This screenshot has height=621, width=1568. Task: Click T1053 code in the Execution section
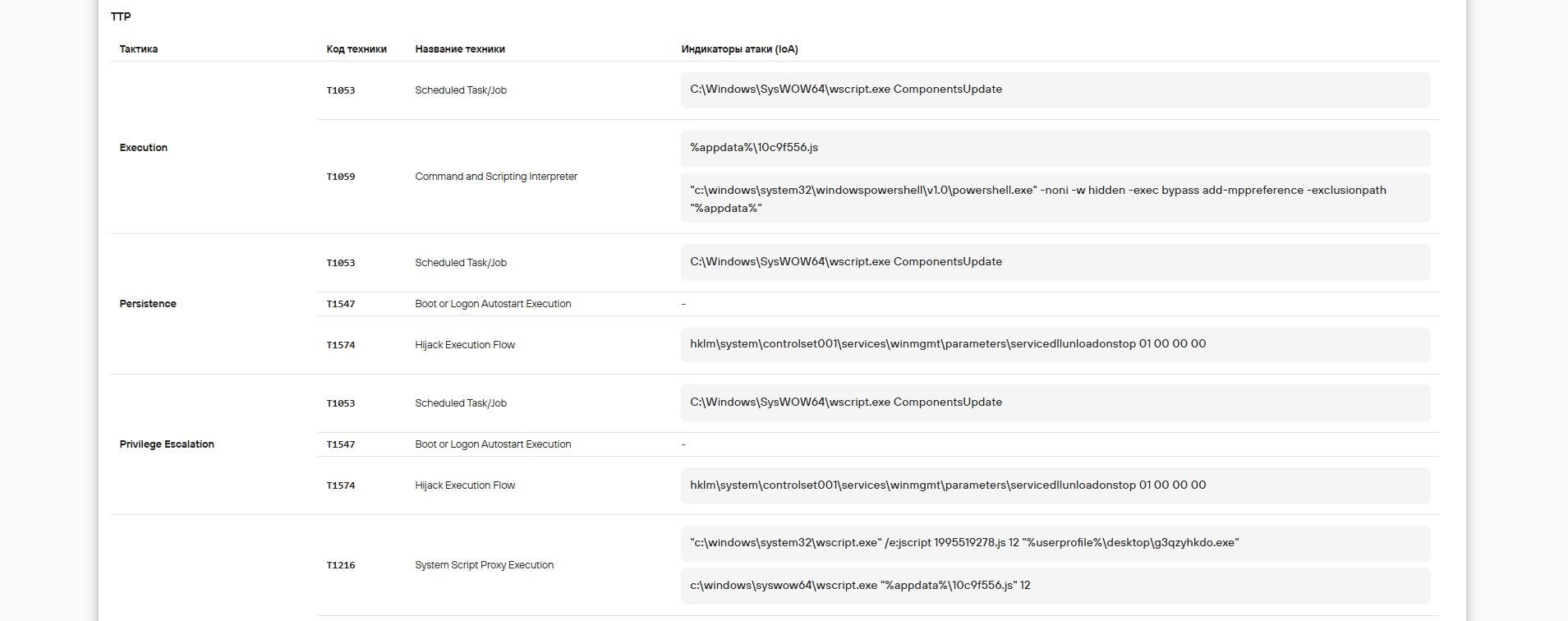point(341,90)
